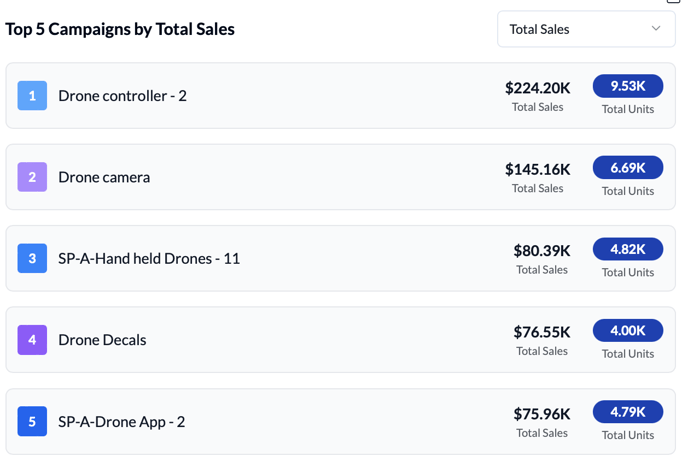Open the Drone Decals campaign
This screenshot has width=688, height=474.
point(102,340)
